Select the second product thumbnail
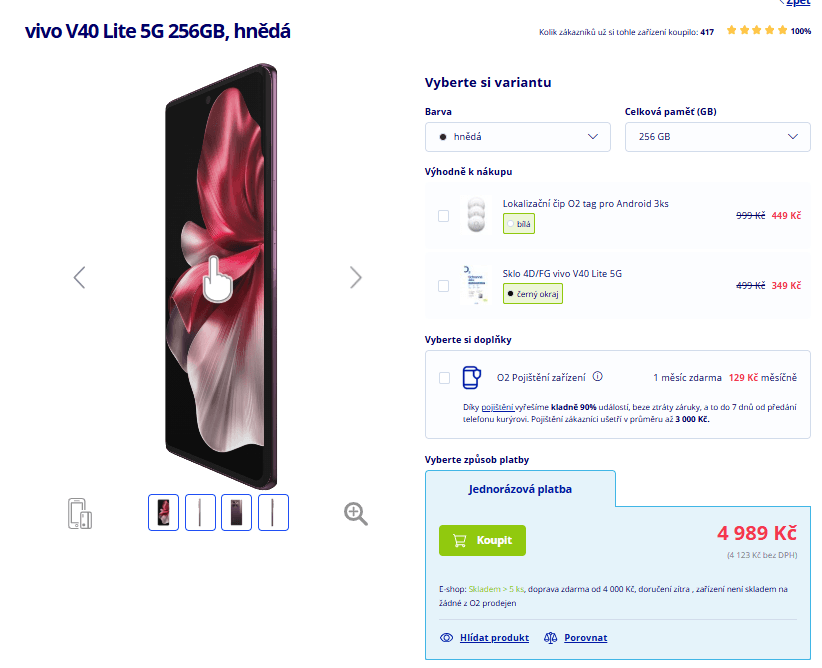This screenshot has height=668, width=822. (x=200, y=512)
